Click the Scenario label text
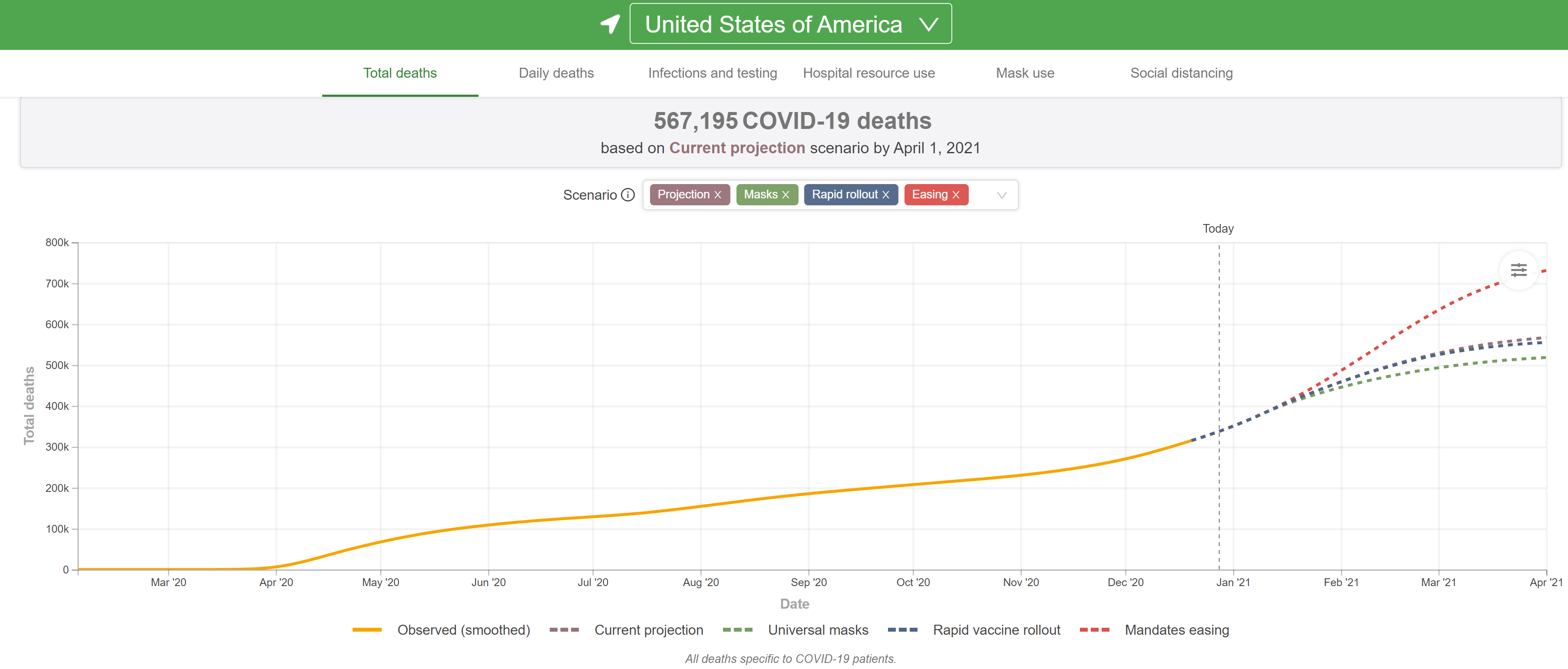 590,195
